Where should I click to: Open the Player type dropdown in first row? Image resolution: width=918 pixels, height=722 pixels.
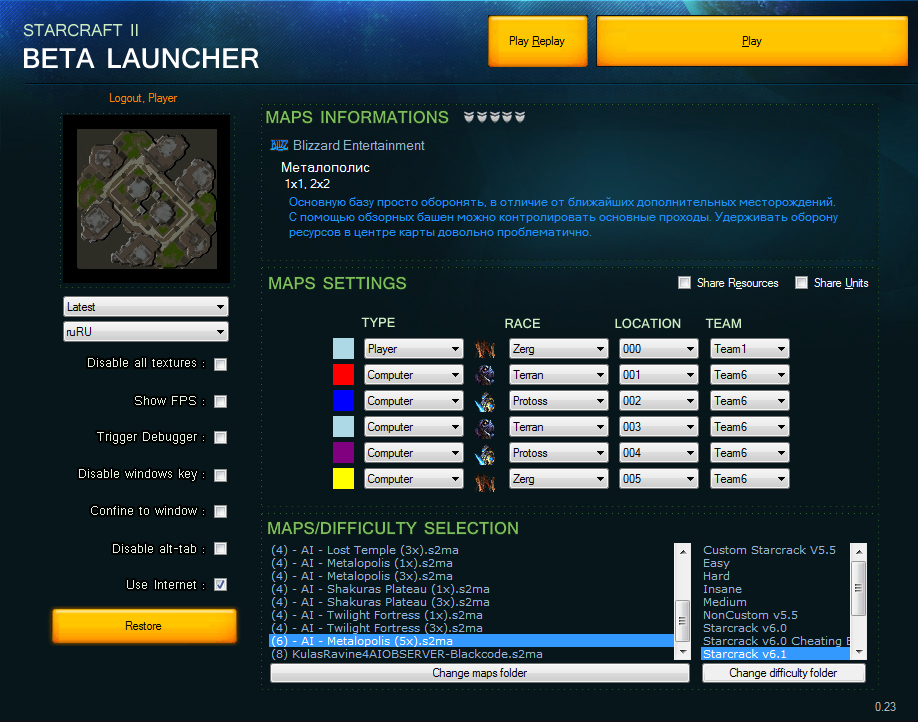pos(413,349)
